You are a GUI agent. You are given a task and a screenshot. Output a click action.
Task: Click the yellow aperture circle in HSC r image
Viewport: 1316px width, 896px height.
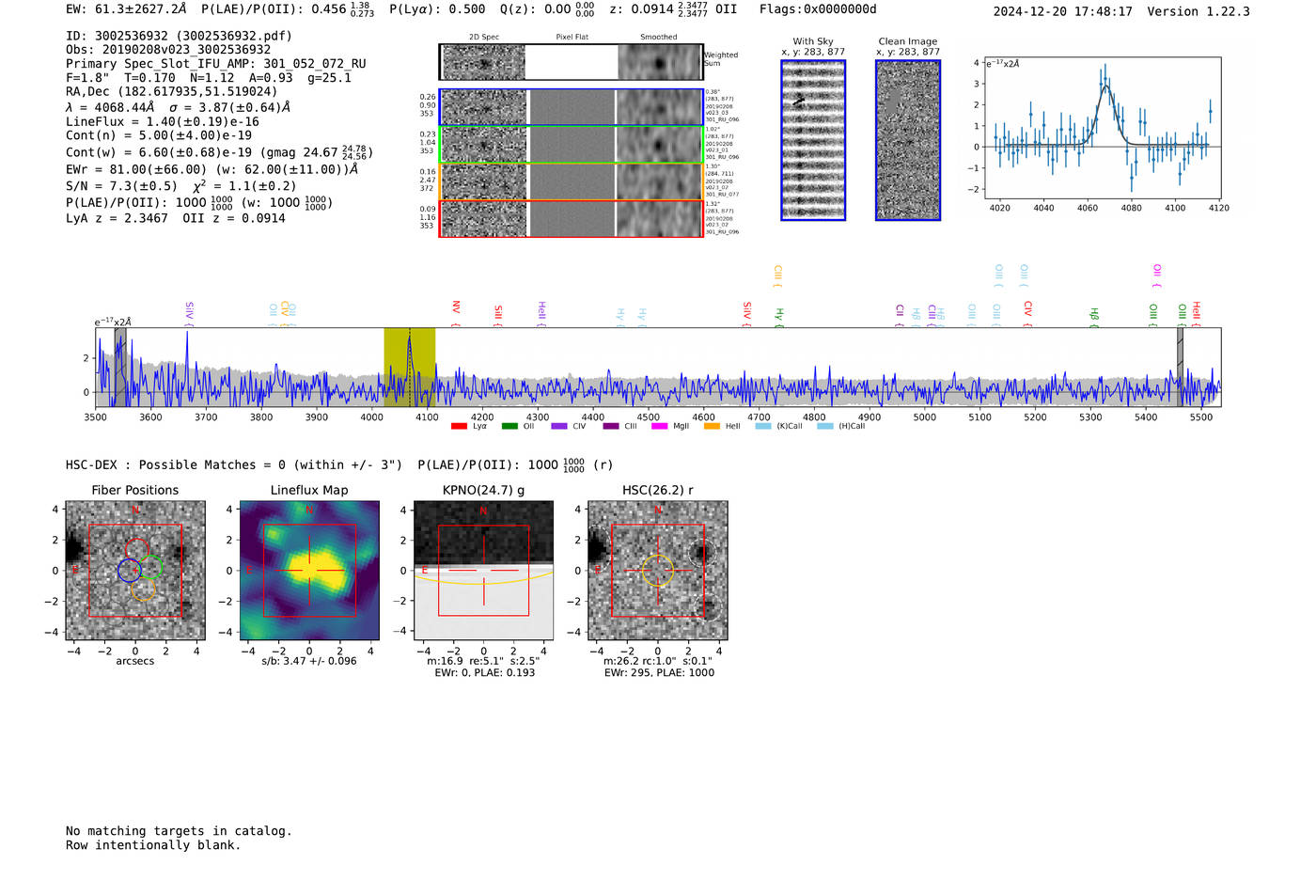pyautogui.click(x=657, y=570)
